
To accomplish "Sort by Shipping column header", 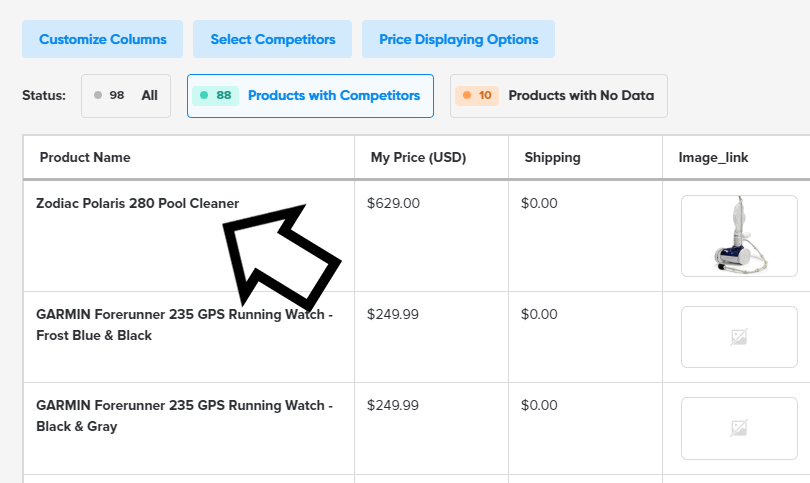I will (552, 158).
